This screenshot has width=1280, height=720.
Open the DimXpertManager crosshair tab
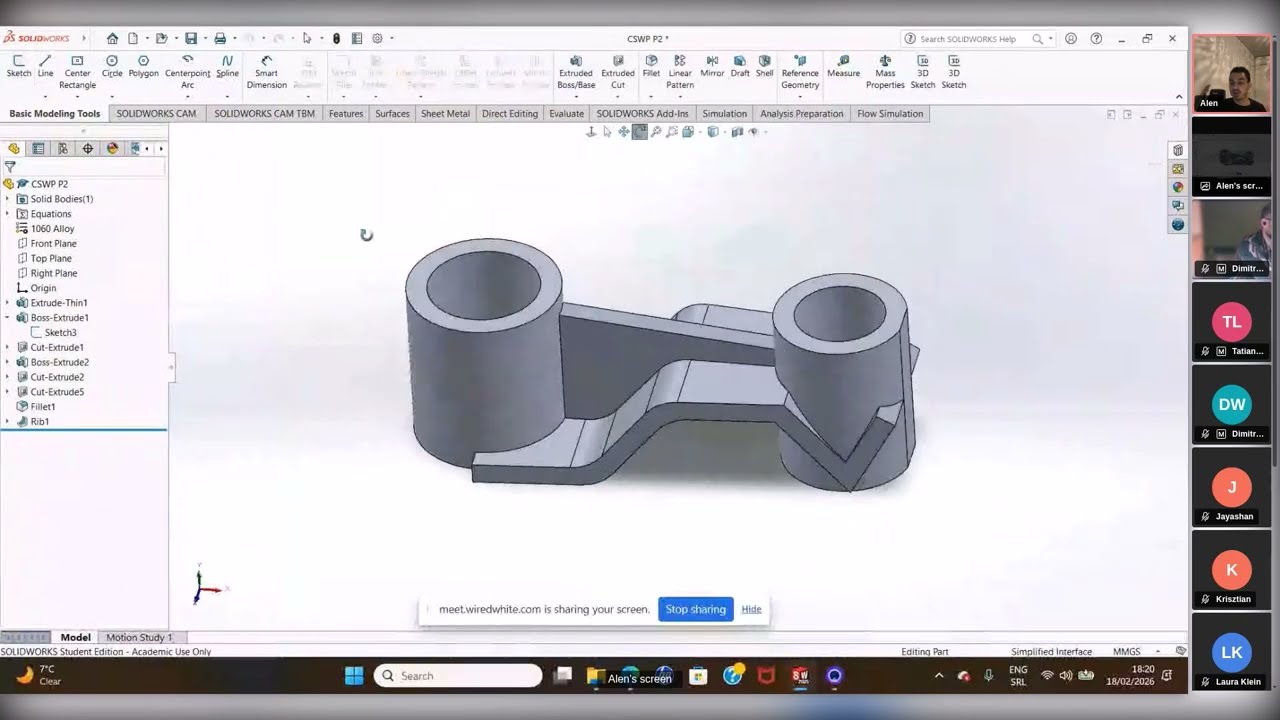point(88,148)
